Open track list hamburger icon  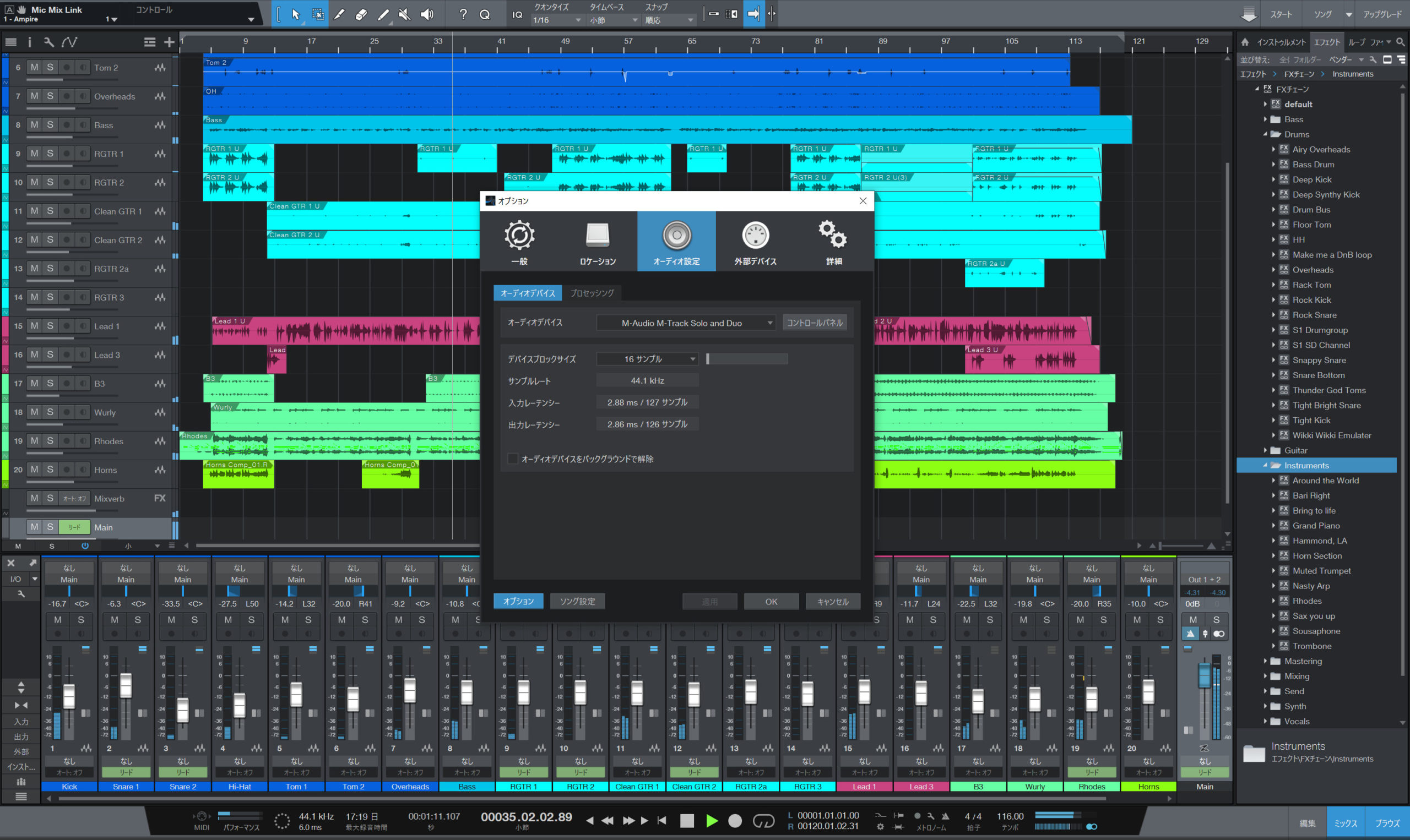pyautogui.click(x=11, y=42)
